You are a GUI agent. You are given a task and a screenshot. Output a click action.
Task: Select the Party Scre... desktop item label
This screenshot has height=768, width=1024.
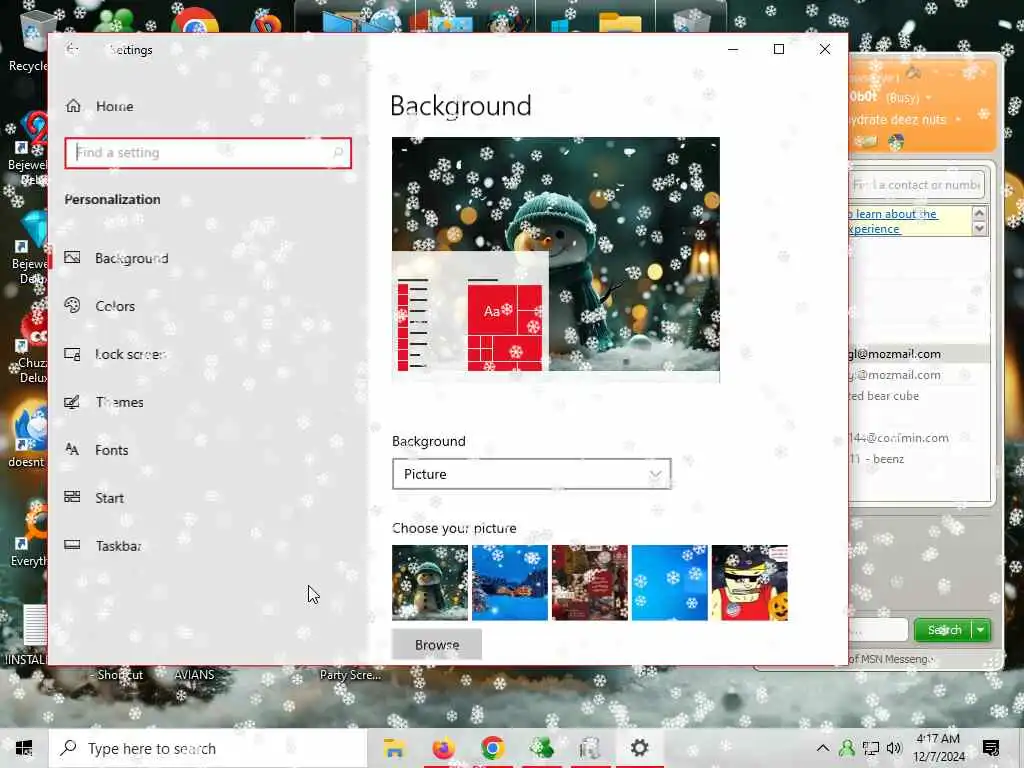350,675
